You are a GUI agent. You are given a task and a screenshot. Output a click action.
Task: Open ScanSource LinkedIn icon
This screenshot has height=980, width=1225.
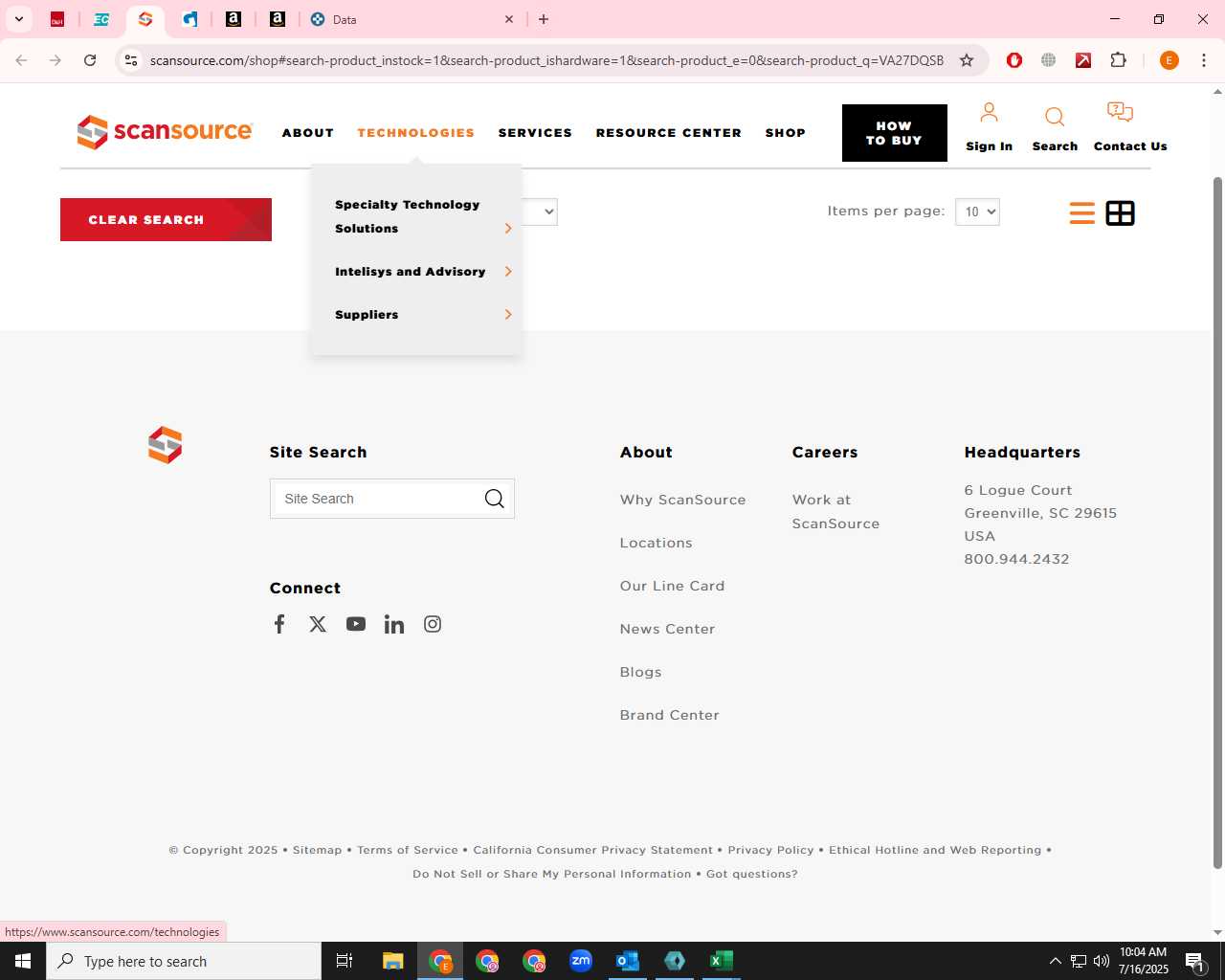pos(394,624)
